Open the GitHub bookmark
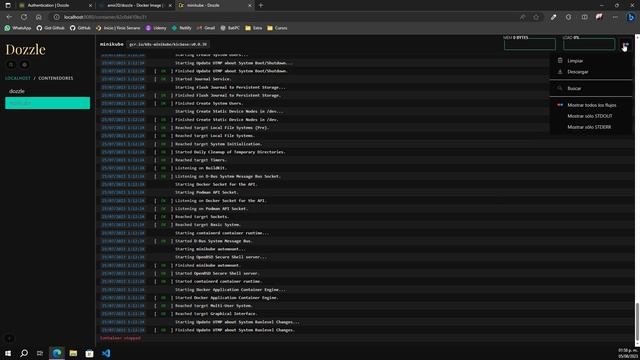640x360 pixels. (x=80, y=28)
